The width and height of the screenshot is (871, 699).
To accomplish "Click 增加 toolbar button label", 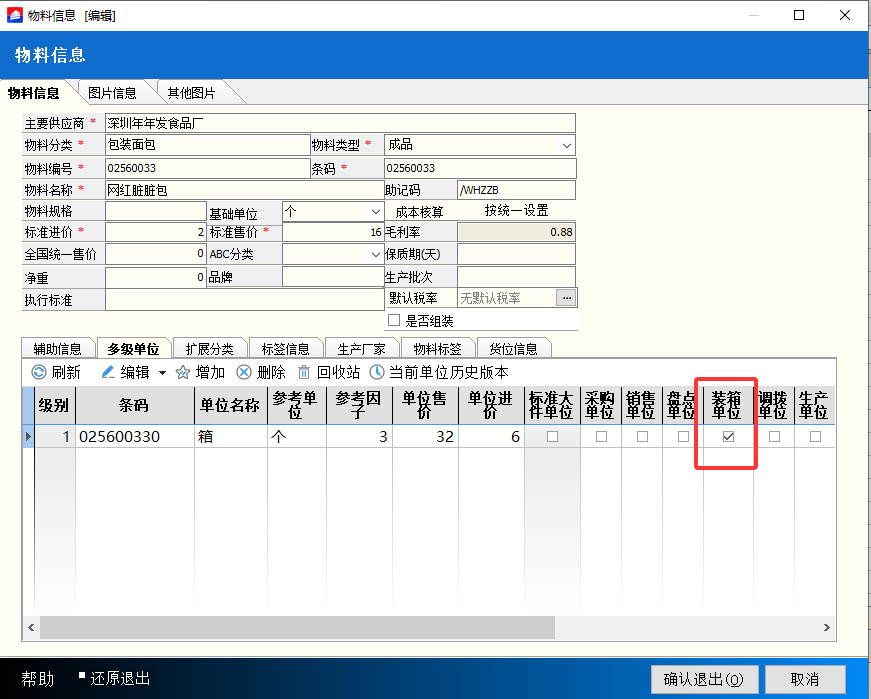I will [211, 372].
